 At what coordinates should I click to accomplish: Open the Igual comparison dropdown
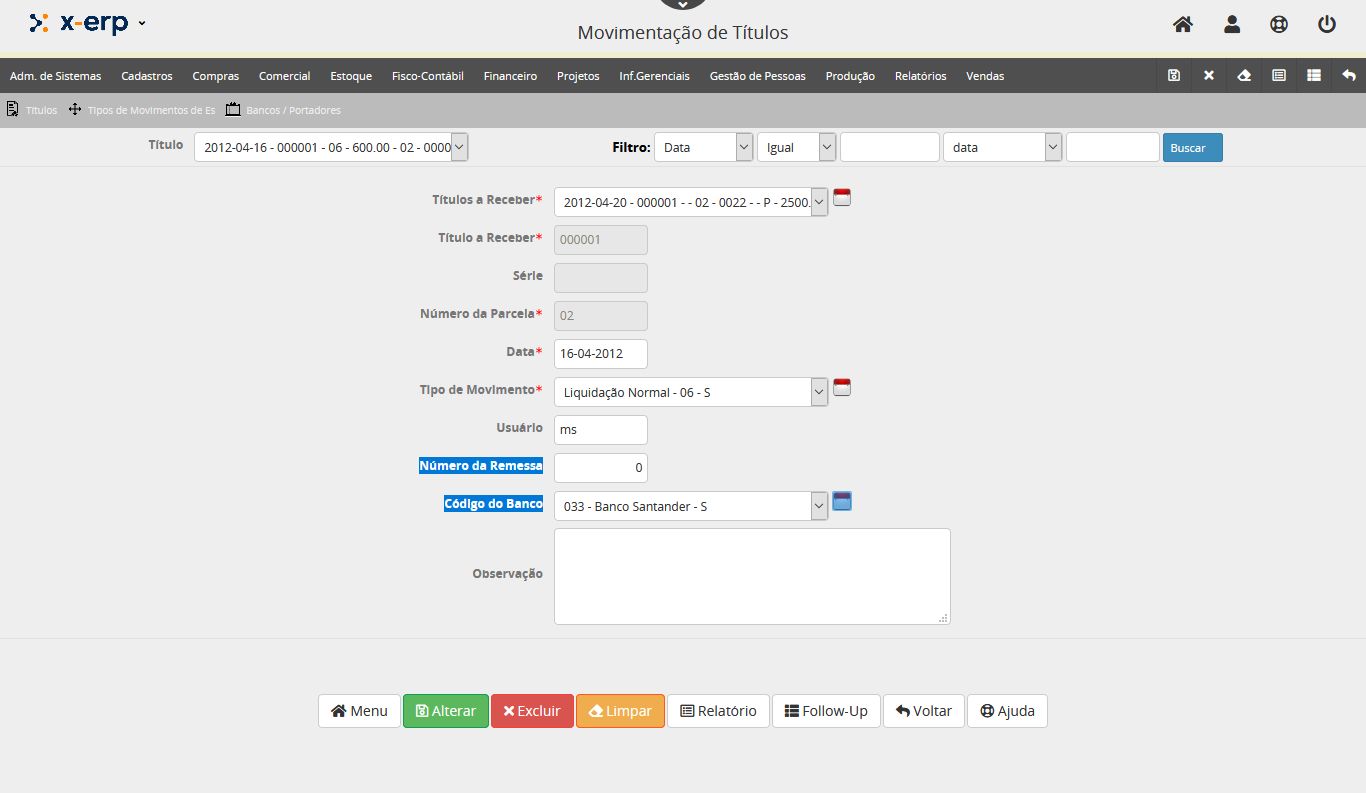point(796,147)
